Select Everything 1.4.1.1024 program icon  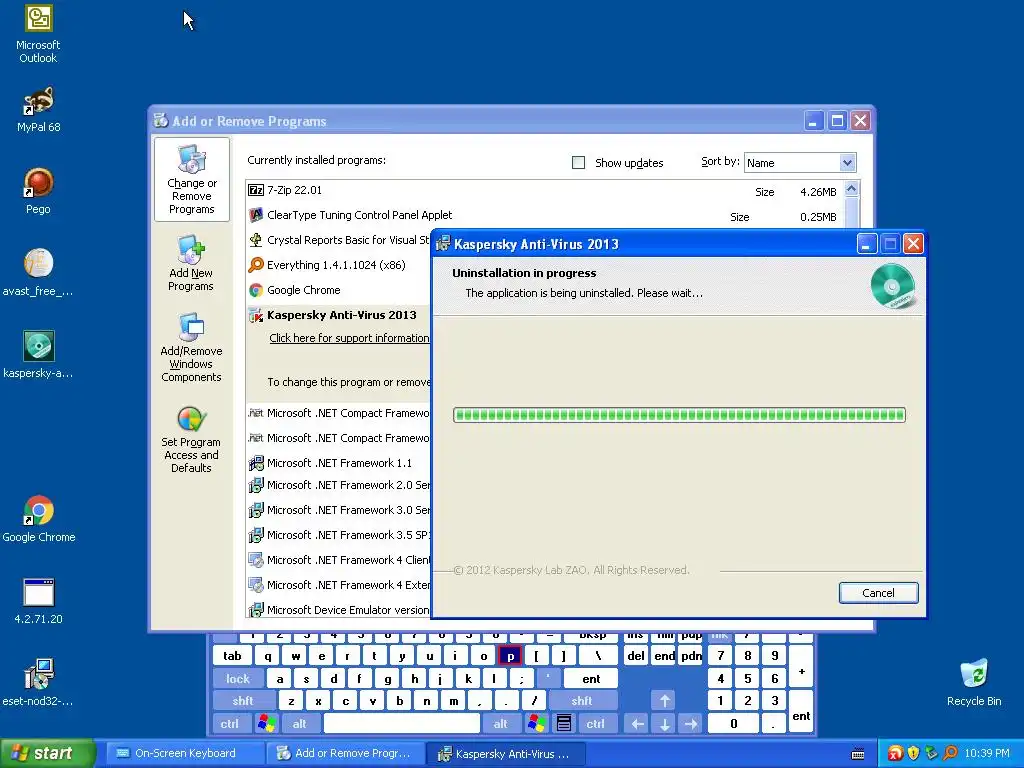(256, 264)
